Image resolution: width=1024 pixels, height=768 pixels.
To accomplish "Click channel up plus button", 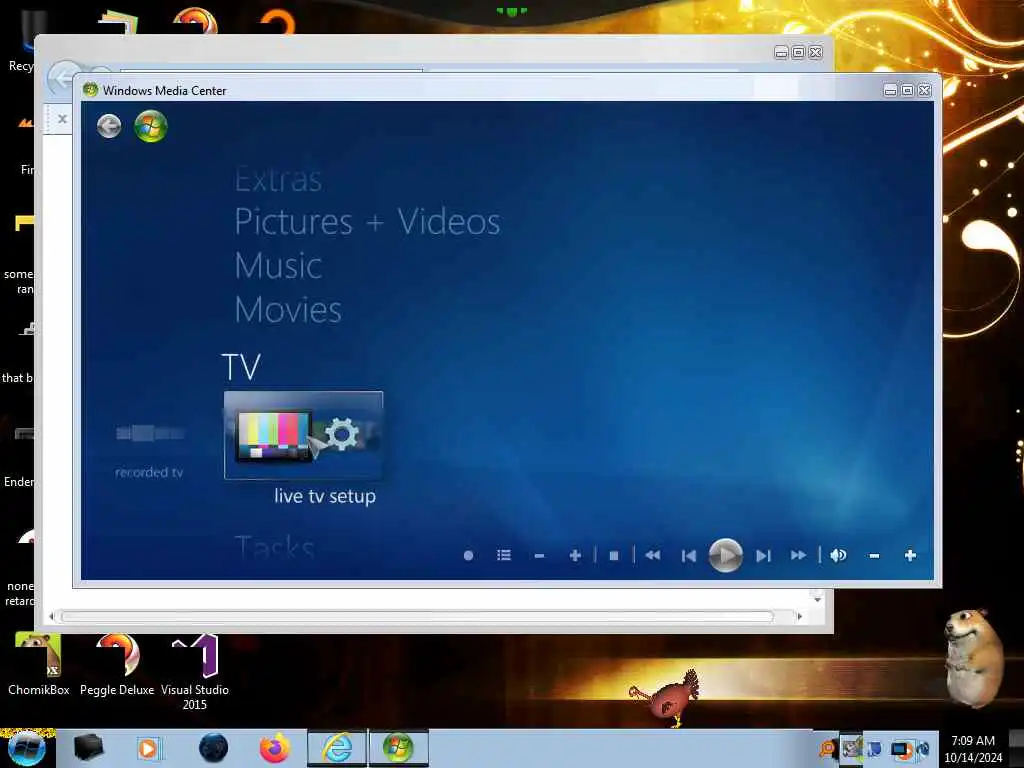I will coord(575,555).
